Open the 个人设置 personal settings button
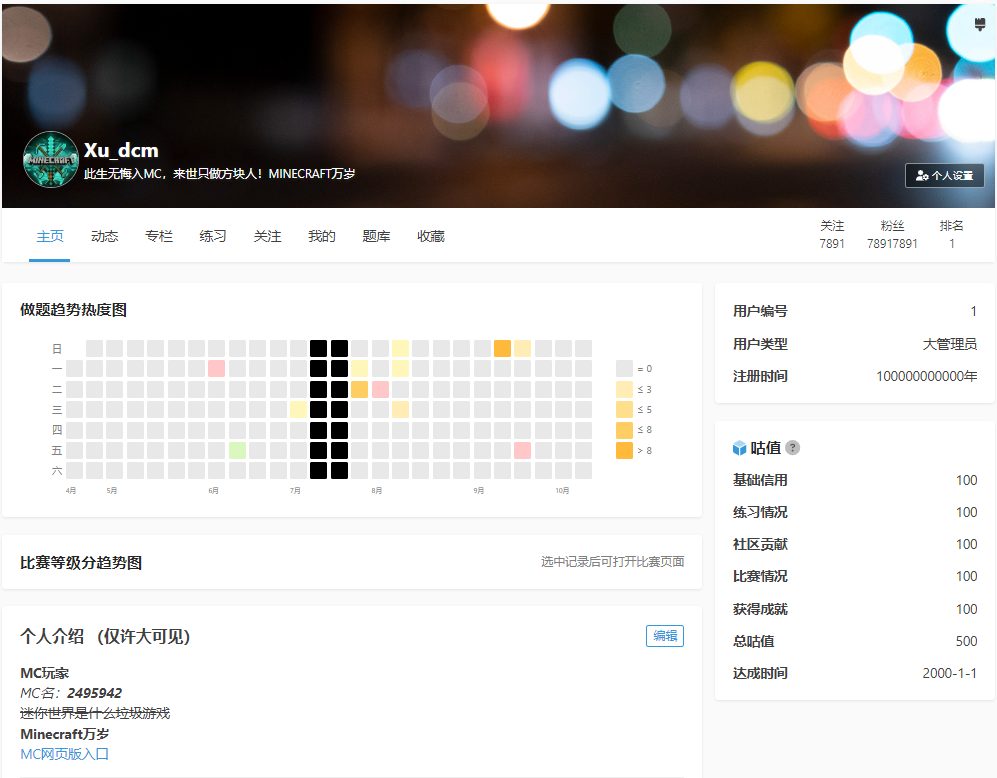Viewport: 997px width, 778px height. click(x=944, y=175)
